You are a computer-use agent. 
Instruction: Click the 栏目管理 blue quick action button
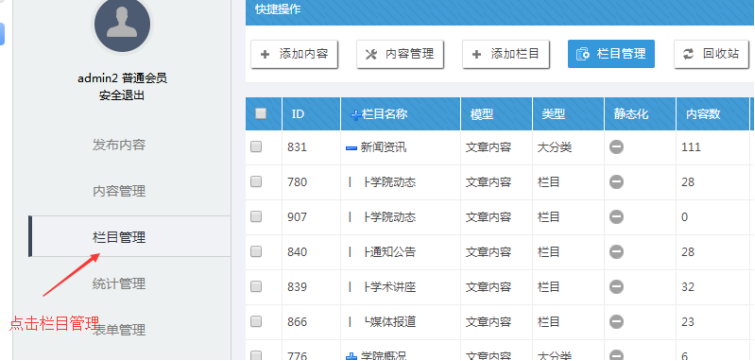[611, 54]
